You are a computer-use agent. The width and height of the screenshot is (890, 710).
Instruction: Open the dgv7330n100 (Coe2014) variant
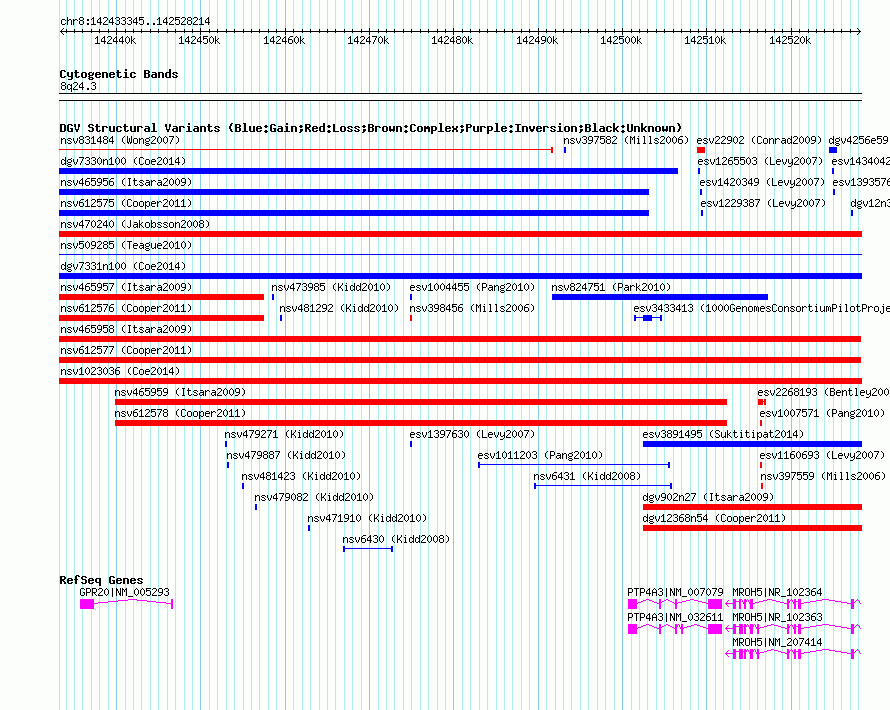pos(368,171)
